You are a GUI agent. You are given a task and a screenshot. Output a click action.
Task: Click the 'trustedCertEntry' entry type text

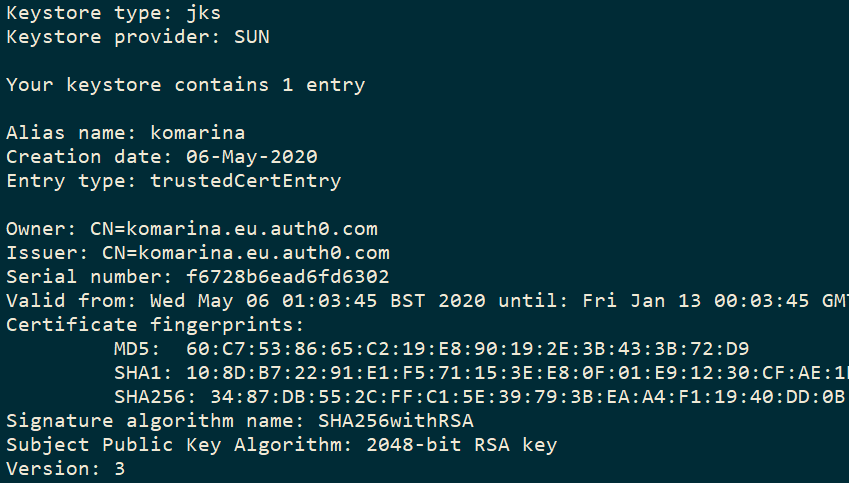(246, 181)
